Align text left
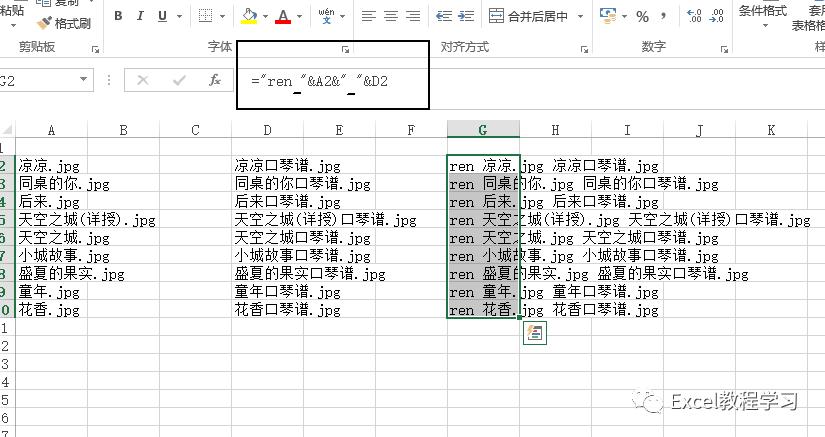The width and height of the screenshot is (825, 437). tap(369, 16)
